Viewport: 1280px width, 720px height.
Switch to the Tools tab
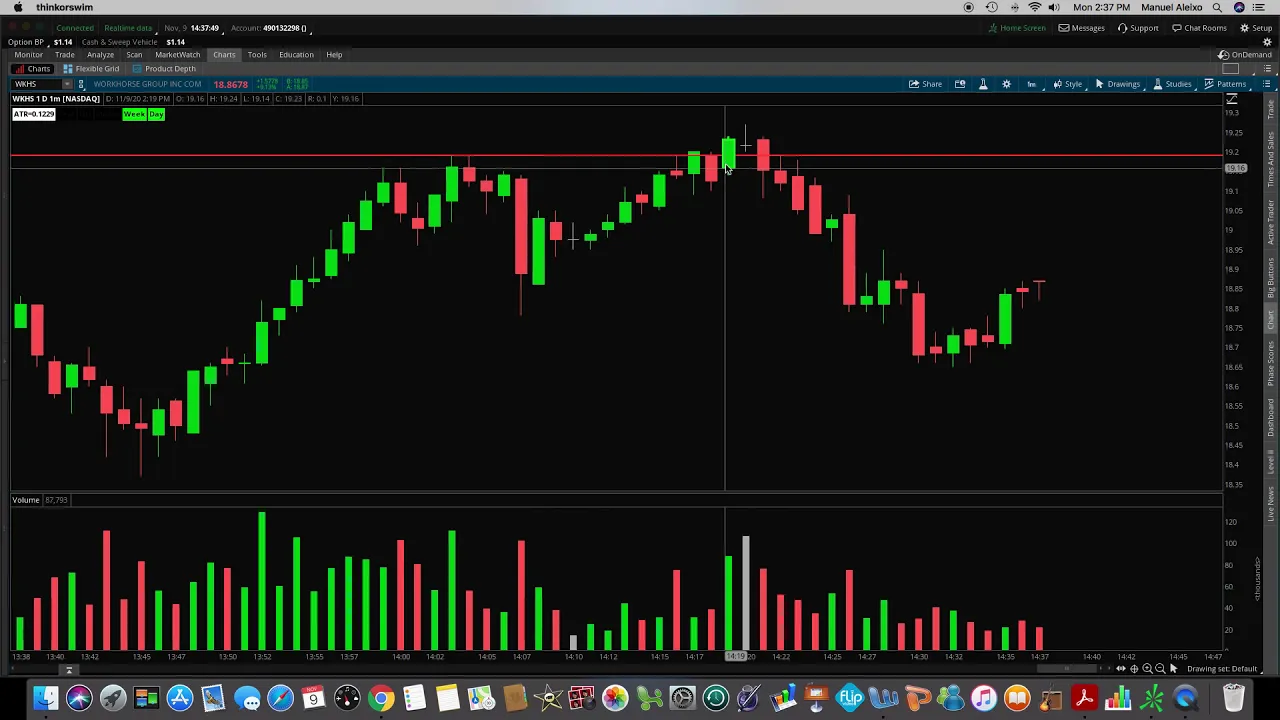[257, 55]
